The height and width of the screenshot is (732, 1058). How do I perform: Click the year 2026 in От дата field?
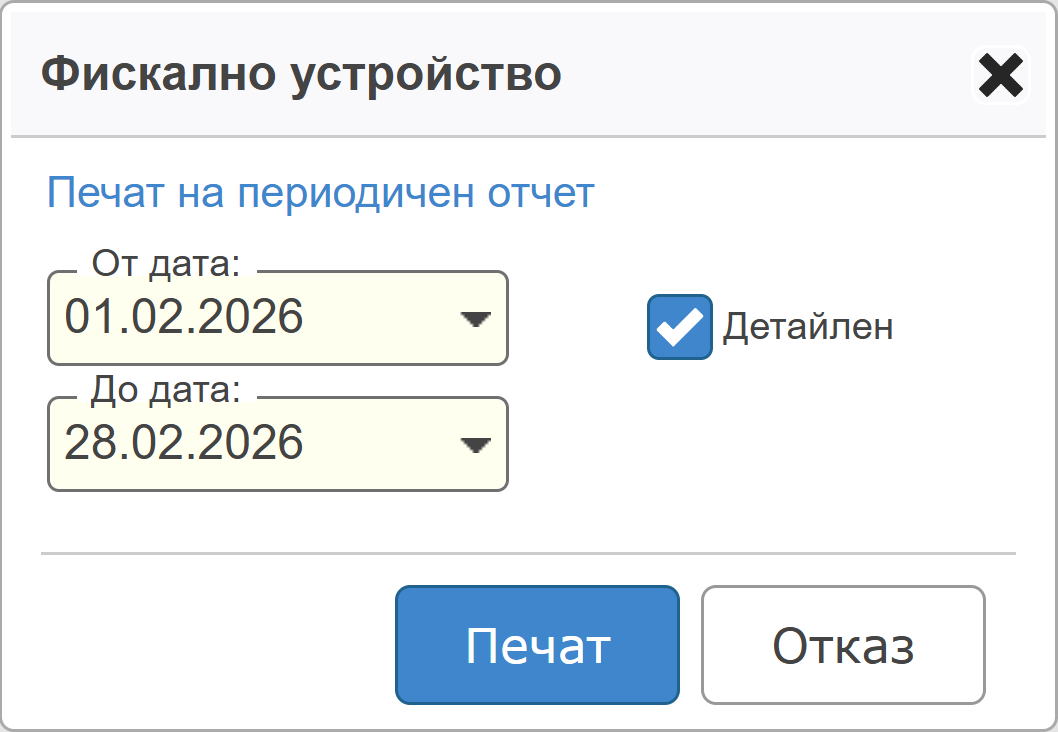point(259,318)
